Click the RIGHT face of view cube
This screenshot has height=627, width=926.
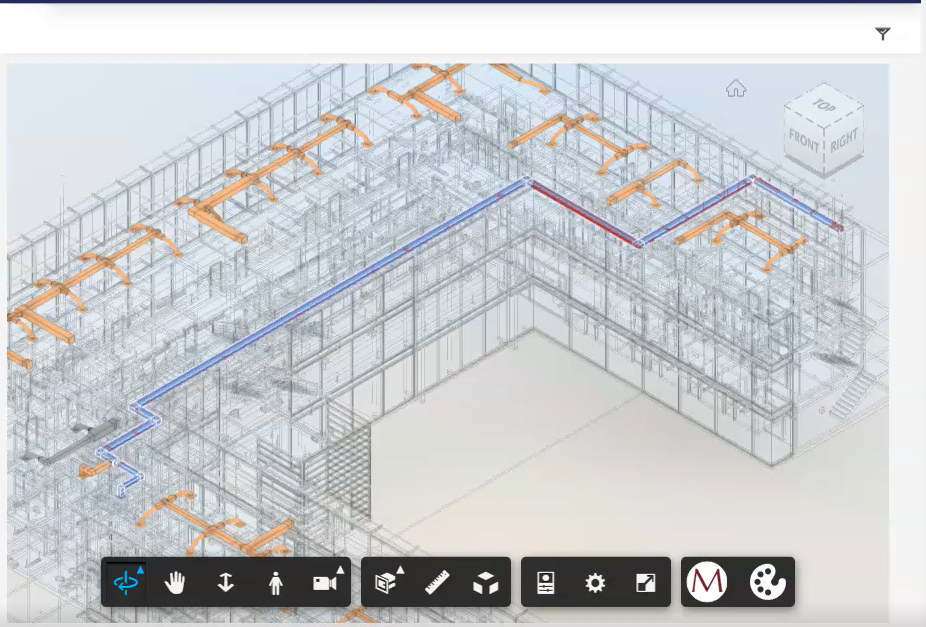point(844,140)
